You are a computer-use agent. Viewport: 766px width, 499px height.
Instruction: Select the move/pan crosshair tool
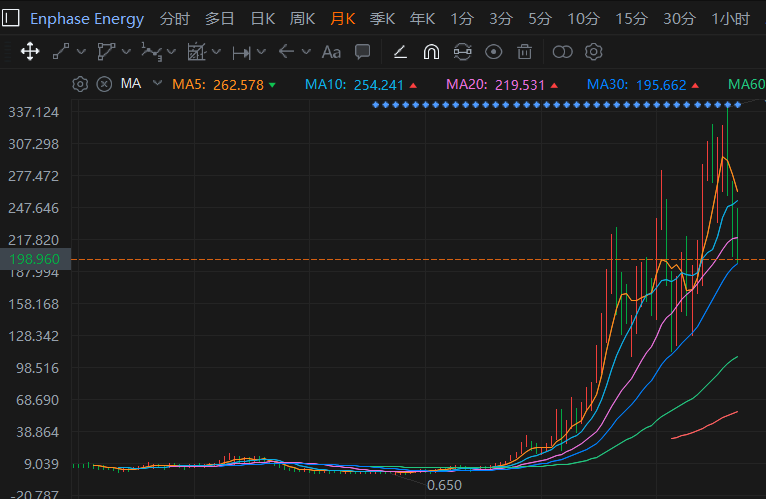tap(29, 51)
